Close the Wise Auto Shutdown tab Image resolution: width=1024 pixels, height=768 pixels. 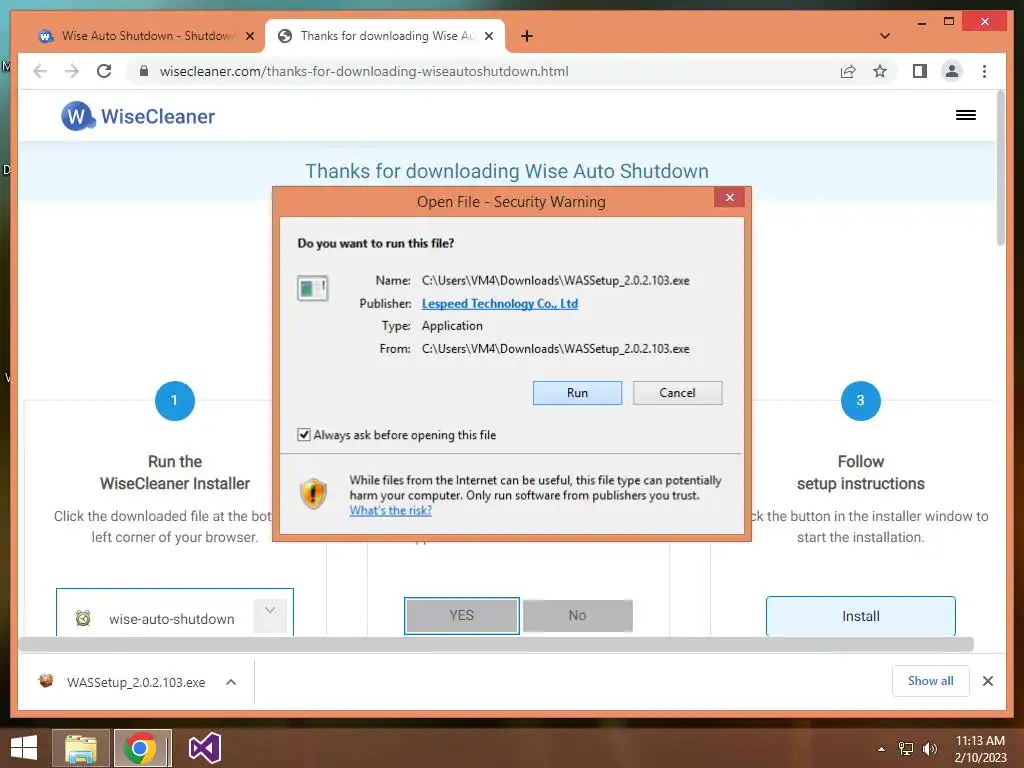click(249, 36)
